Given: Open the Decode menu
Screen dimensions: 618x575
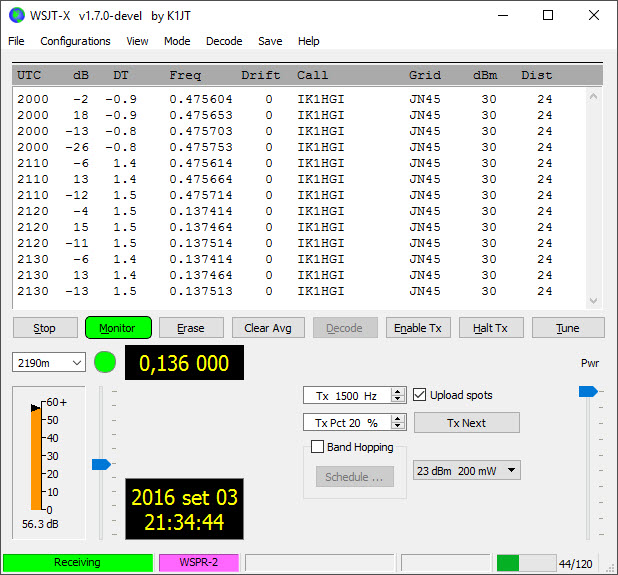Looking at the screenshot, I should click(224, 41).
